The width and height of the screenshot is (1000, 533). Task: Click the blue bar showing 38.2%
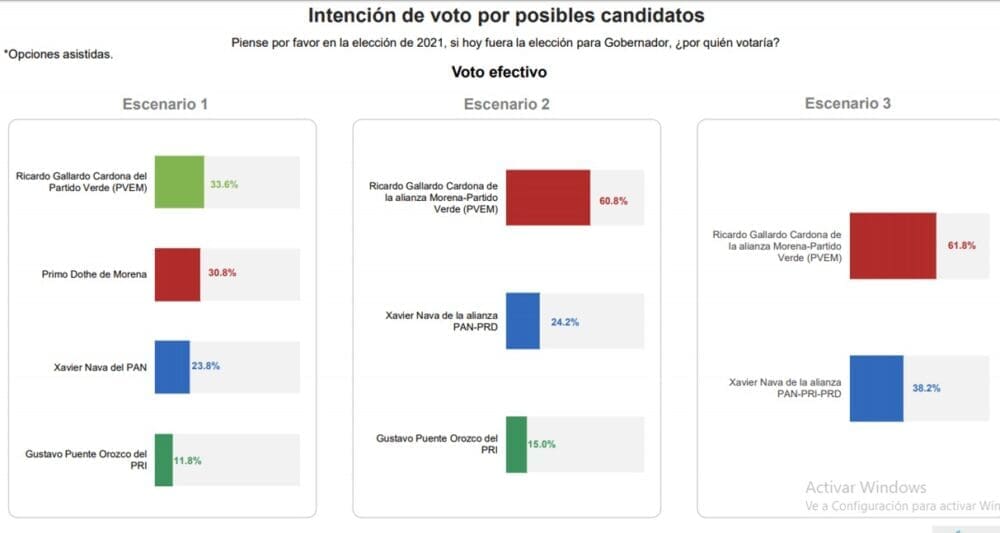pyautogui.click(x=876, y=388)
